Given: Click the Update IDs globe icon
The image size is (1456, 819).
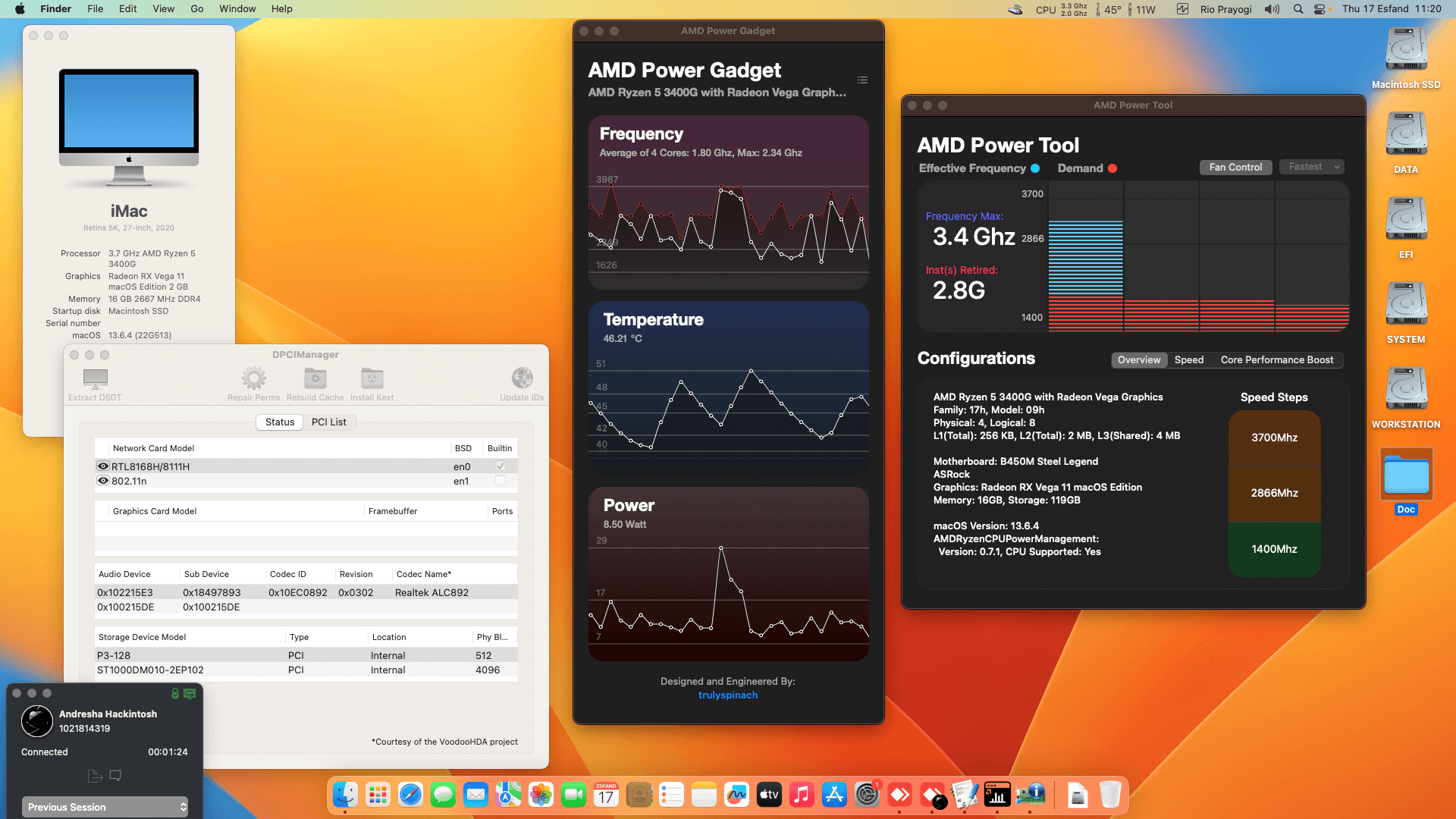Looking at the screenshot, I should tap(522, 377).
